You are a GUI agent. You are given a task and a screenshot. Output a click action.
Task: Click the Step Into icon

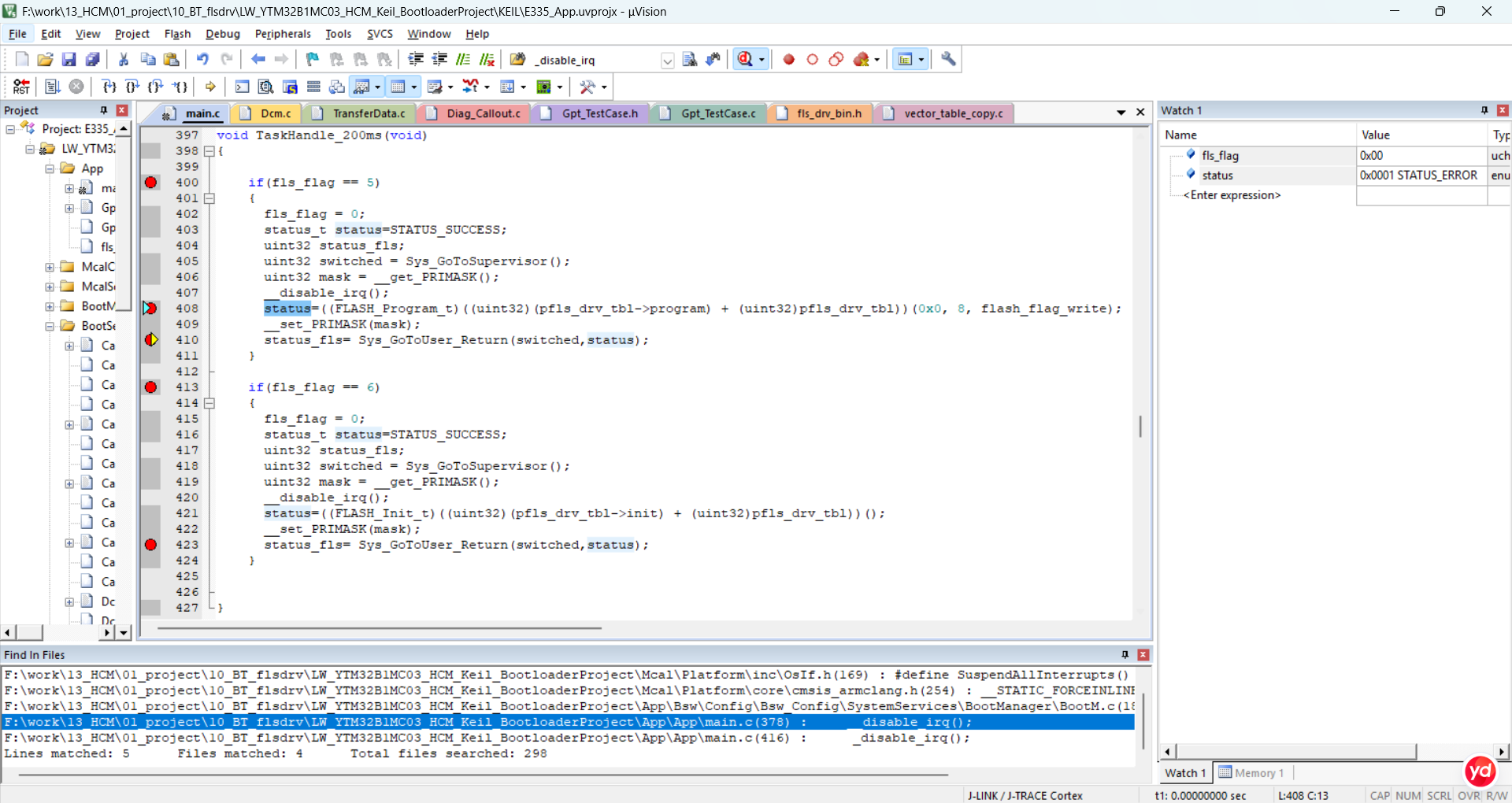(109, 87)
